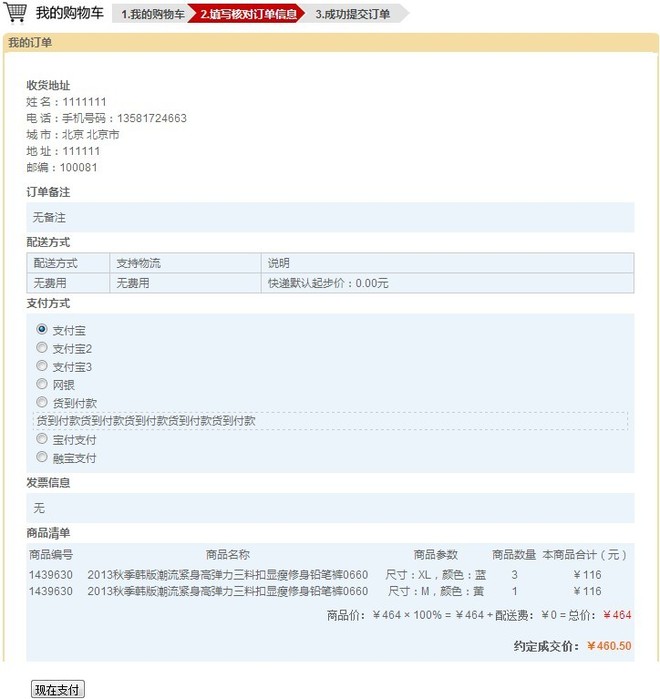Click the 货到付款 description dashed box
660x699 pixels.
[330, 421]
